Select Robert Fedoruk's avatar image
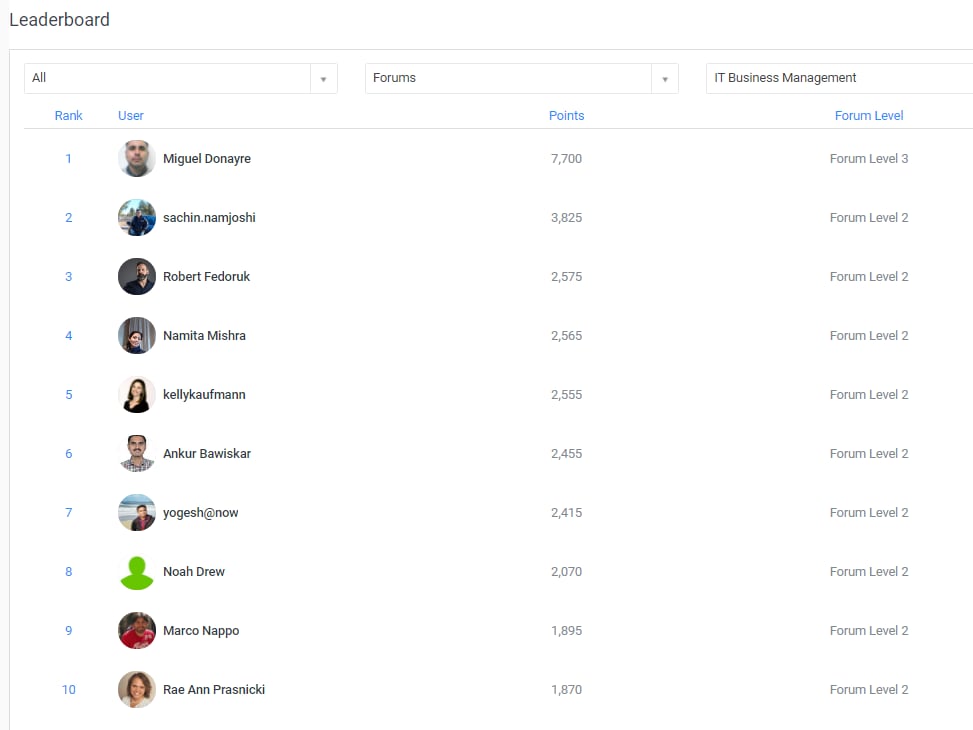973x730 pixels. tap(136, 276)
